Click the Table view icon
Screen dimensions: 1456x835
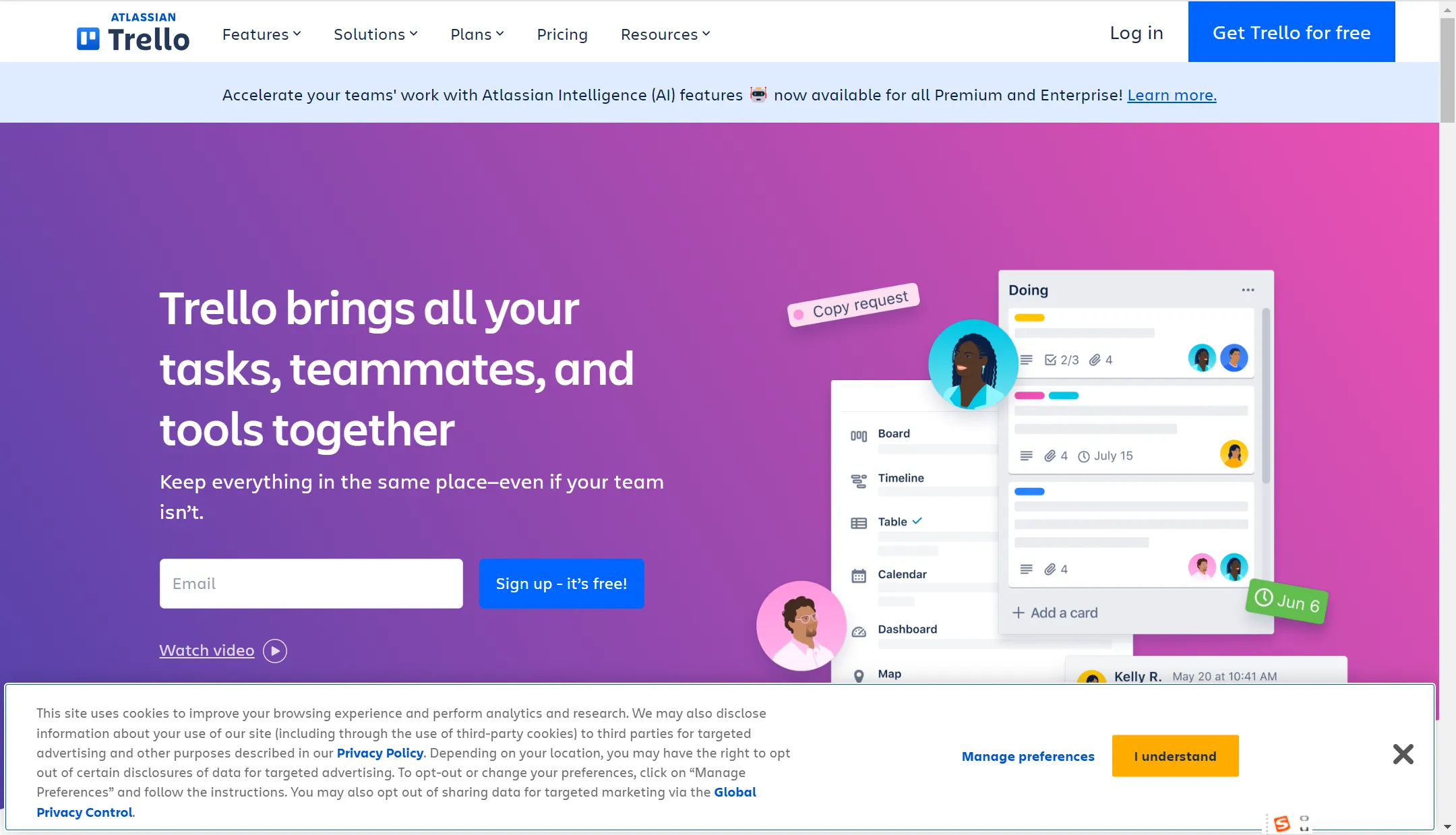858,521
